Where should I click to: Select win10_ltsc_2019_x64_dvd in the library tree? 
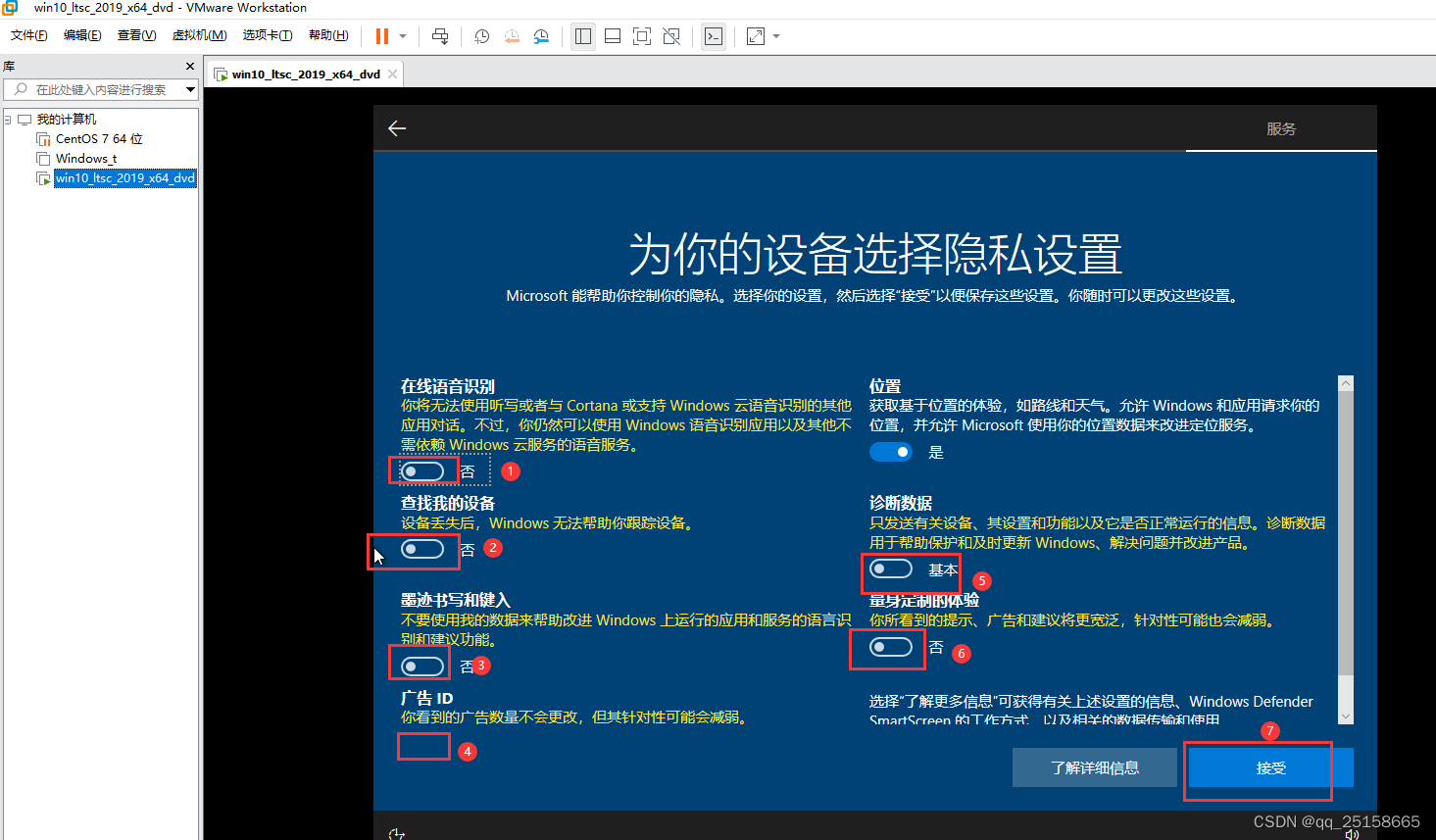click(124, 178)
